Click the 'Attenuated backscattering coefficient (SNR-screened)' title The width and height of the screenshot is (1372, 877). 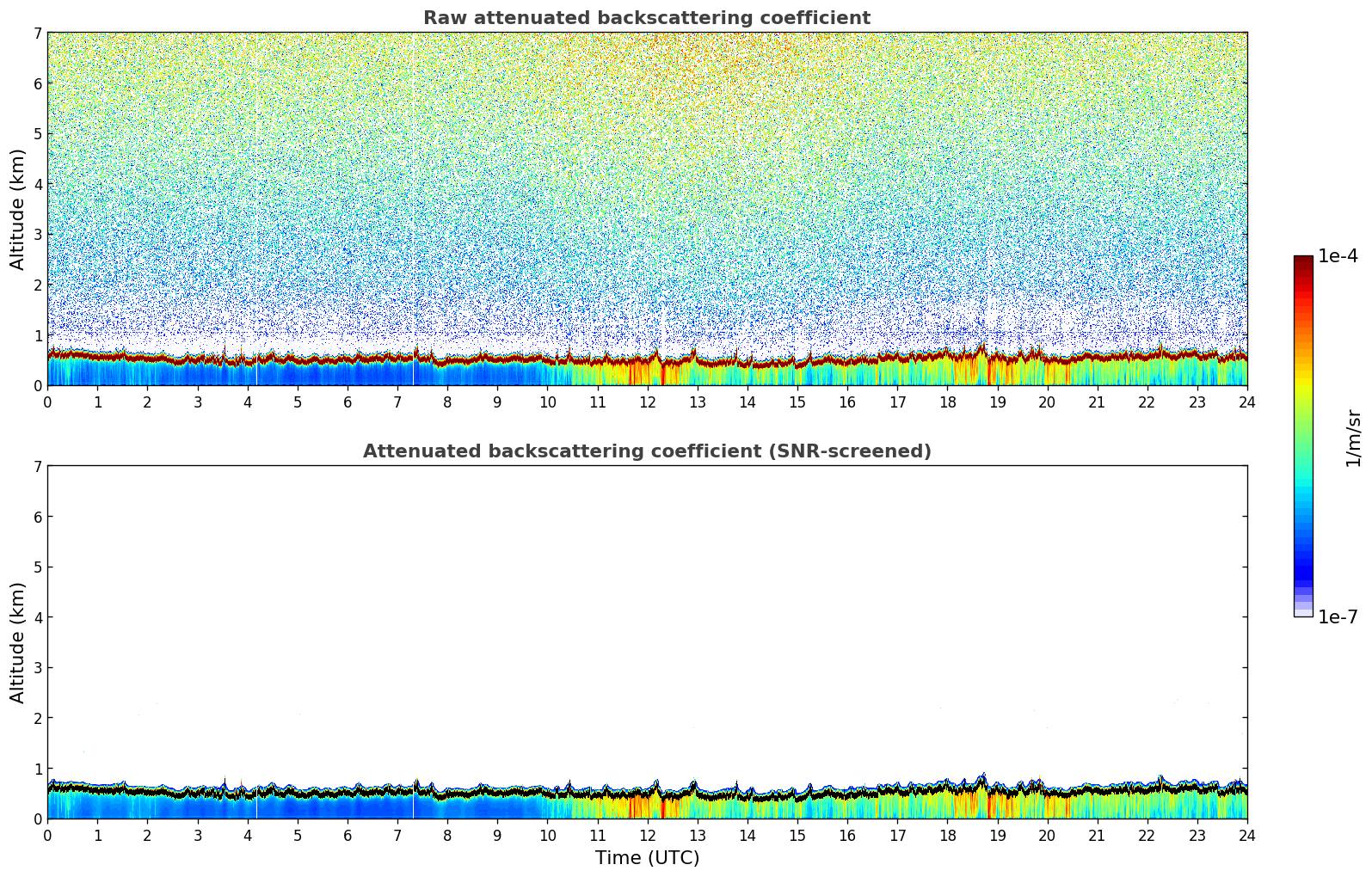[x=647, y=451]
